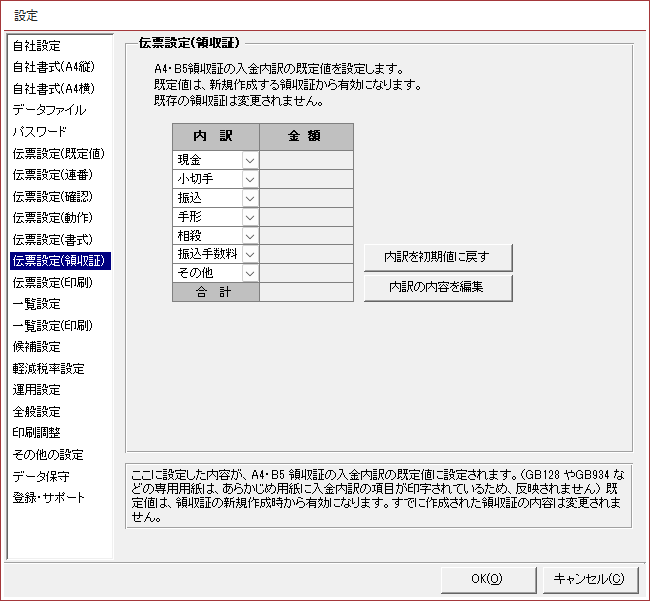Cancel with キャンセル(C) button

[x=590, y=579]
